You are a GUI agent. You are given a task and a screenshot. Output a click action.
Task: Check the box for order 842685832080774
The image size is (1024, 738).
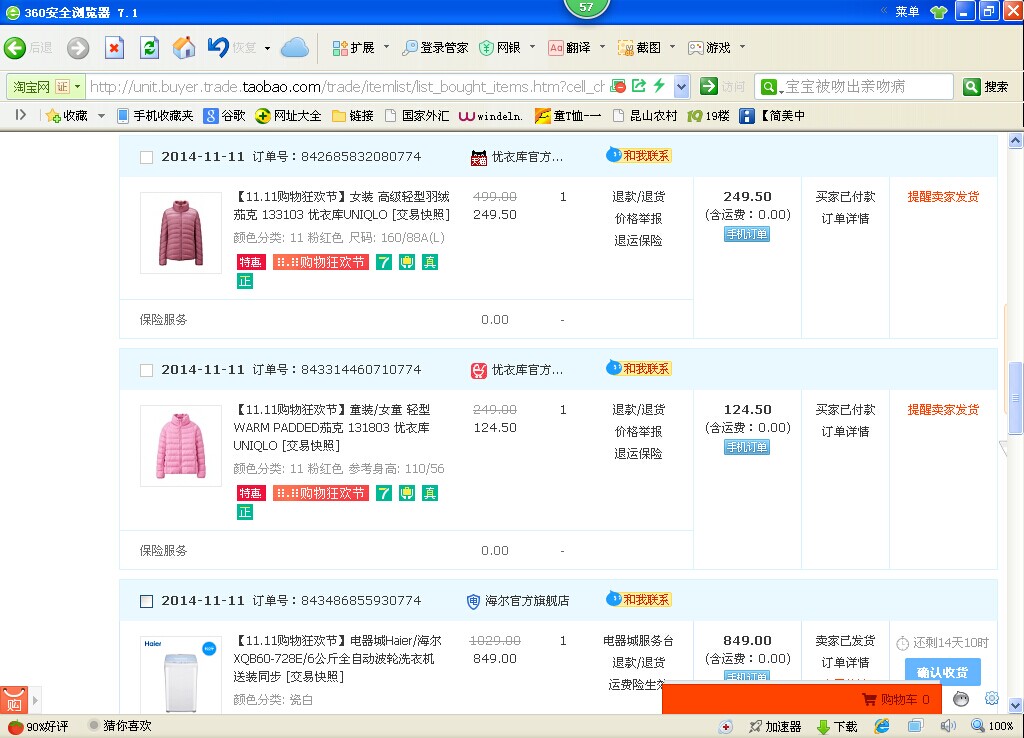coord(146,157)
